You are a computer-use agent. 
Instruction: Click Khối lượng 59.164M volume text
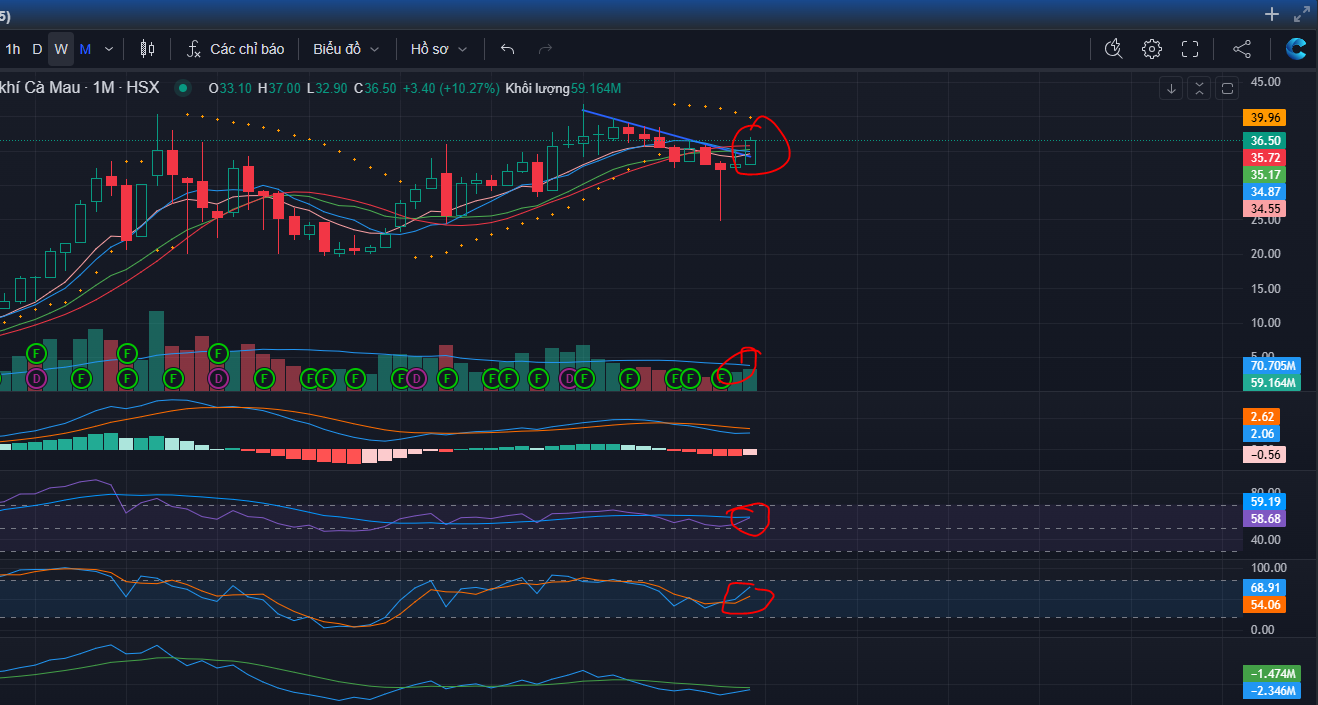point(564,88)
